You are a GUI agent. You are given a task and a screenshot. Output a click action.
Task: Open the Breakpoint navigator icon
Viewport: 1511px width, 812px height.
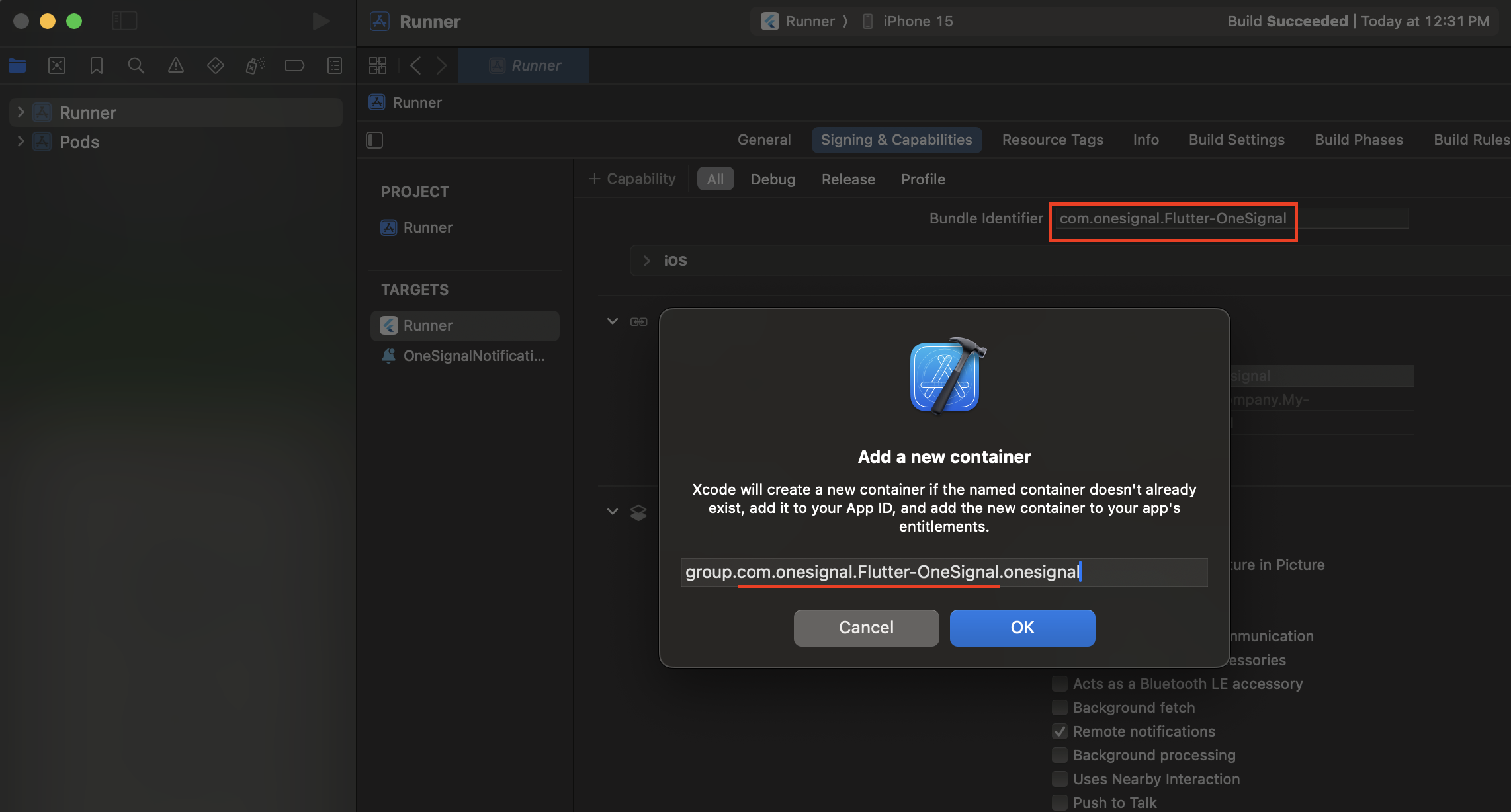[x=294, y=65]
